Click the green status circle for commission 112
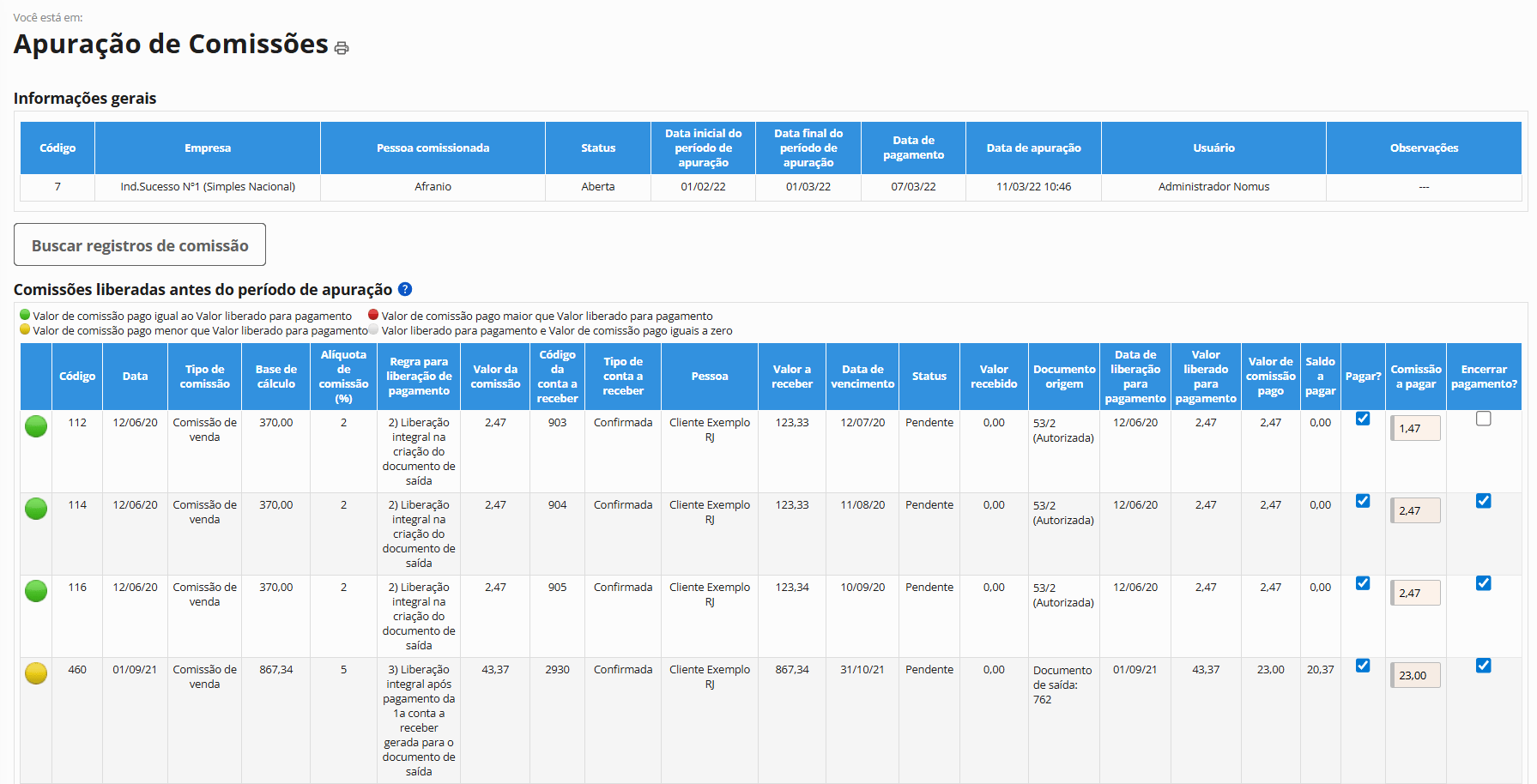1537x784 pixels. pyautogui.click(x=36, y=426)
